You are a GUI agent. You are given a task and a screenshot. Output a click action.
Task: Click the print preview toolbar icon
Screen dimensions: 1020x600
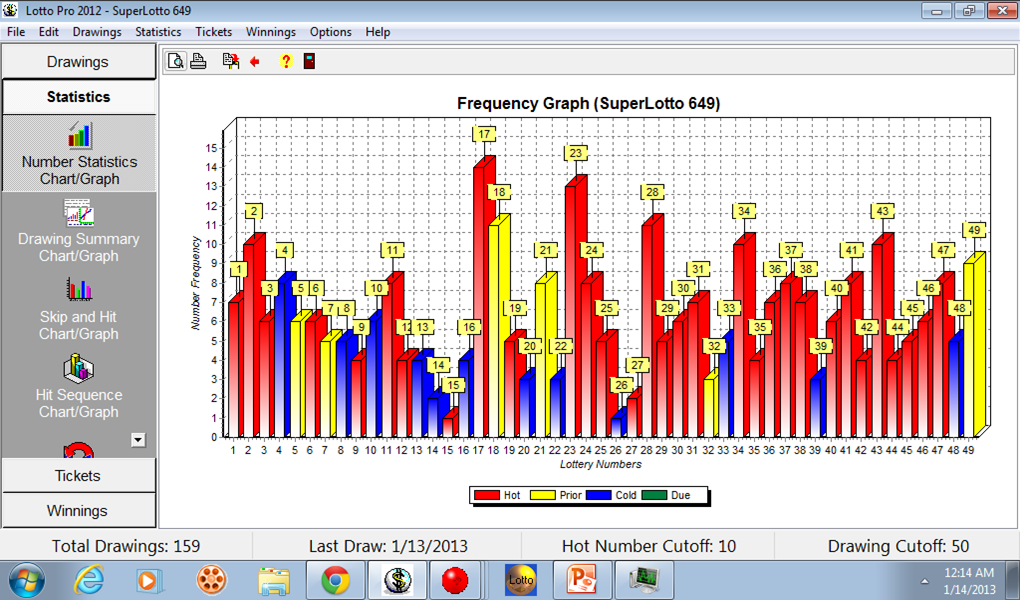(x=176, y=61)
